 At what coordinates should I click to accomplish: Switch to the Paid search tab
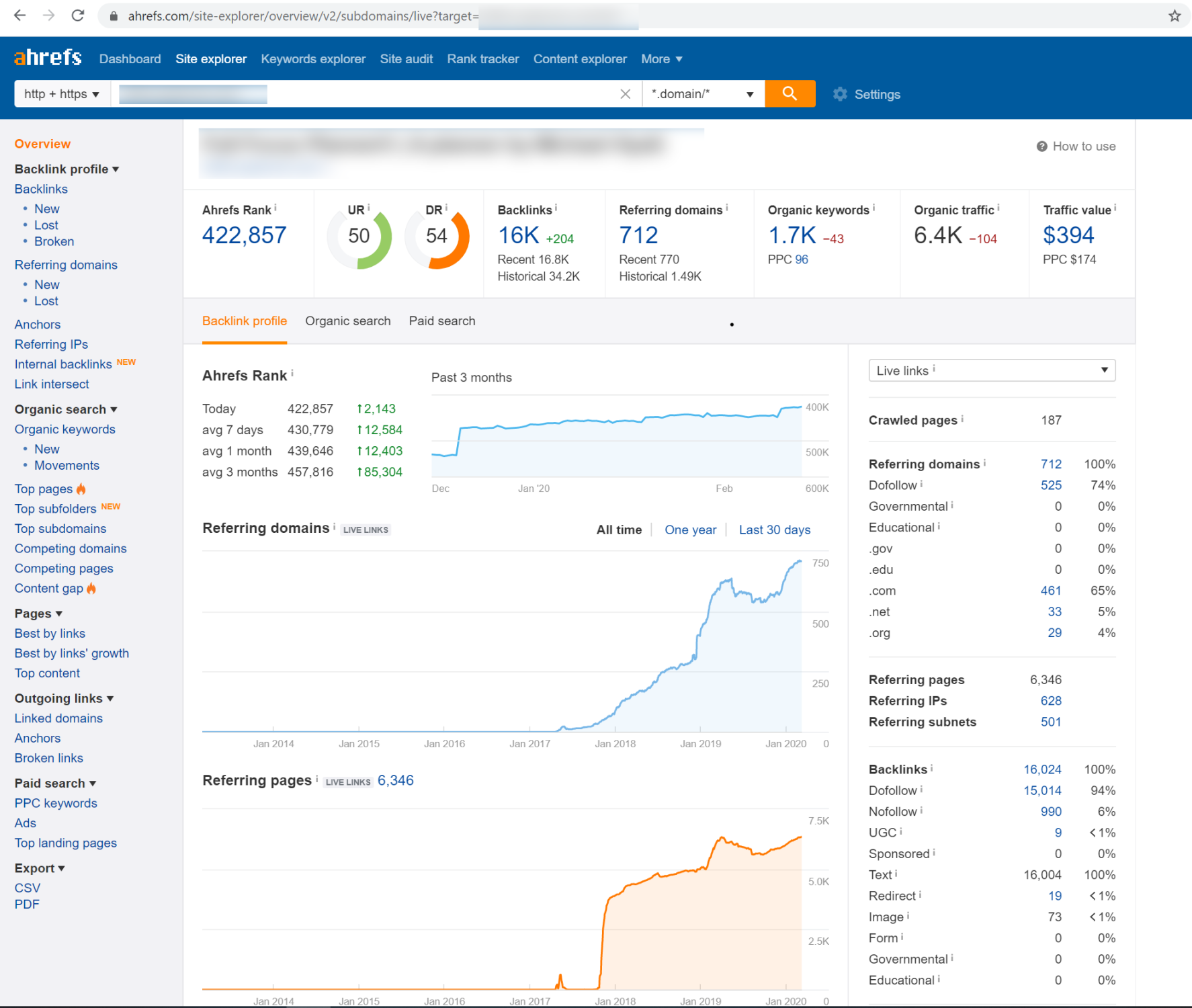tap(442, 321)
